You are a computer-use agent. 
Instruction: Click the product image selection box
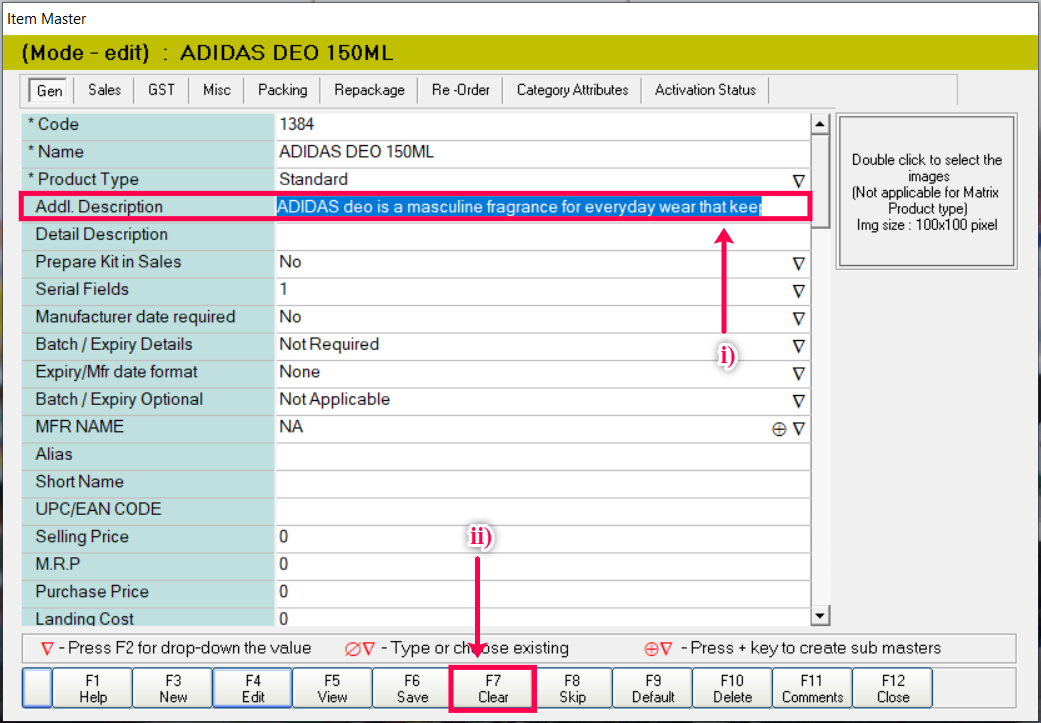[926, 191]
